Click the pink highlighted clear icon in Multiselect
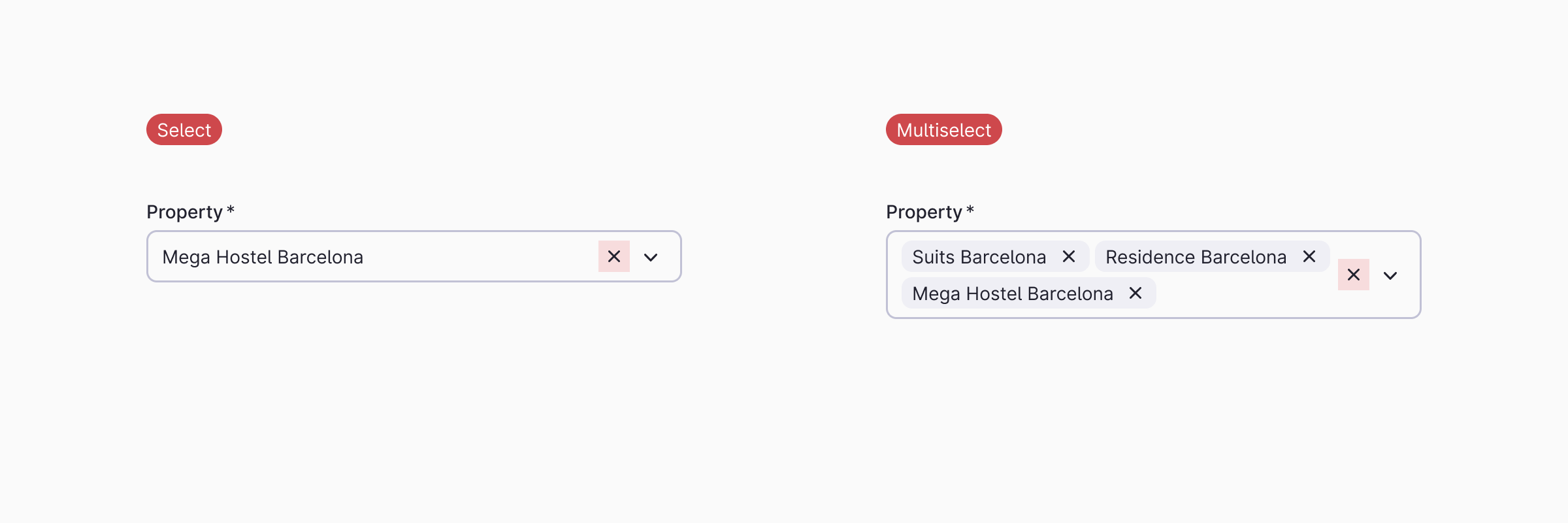 click(x=1353, y=275)
